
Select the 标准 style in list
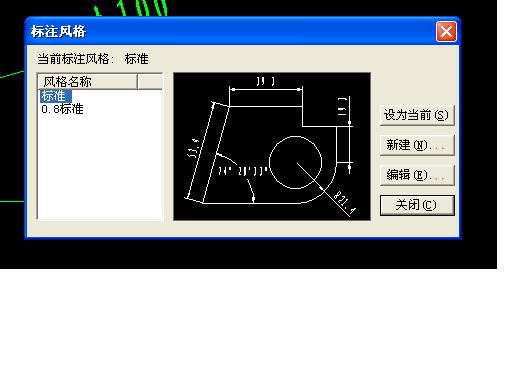(55, 96)
